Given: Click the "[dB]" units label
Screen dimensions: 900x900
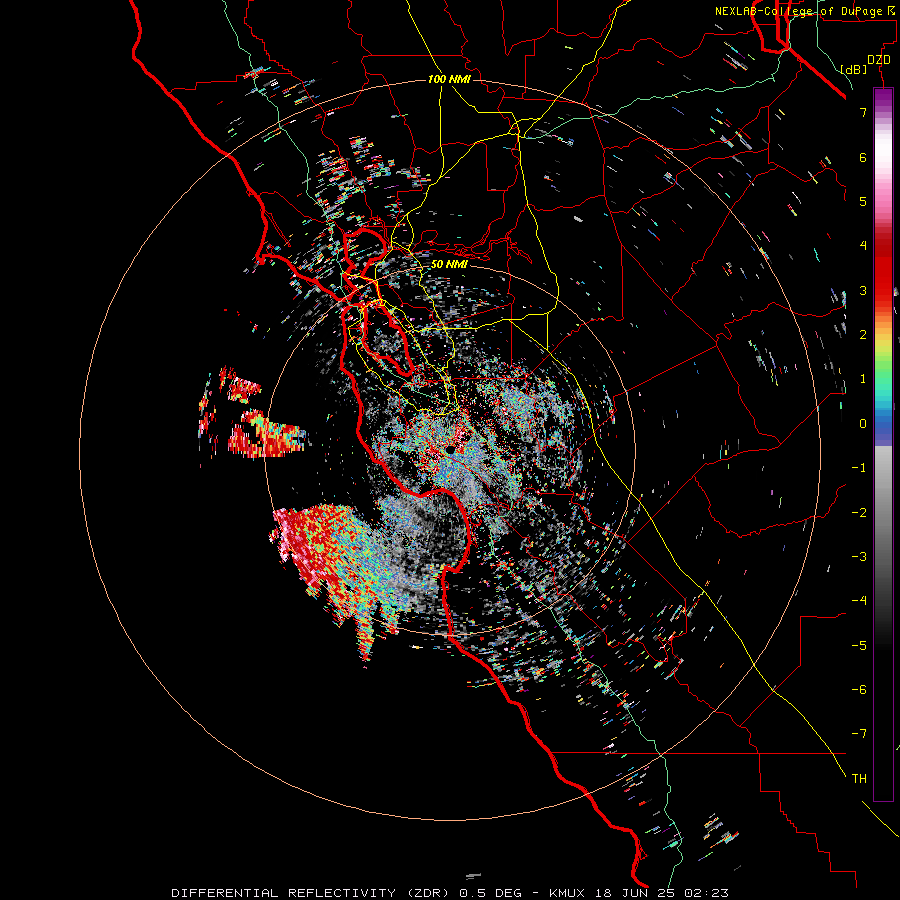Looking at the screenshot, I should click(853, 69).
